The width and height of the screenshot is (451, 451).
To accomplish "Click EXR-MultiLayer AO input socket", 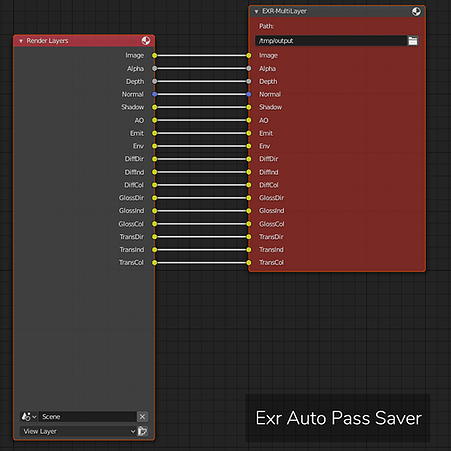I will click(x=249, y=120).
